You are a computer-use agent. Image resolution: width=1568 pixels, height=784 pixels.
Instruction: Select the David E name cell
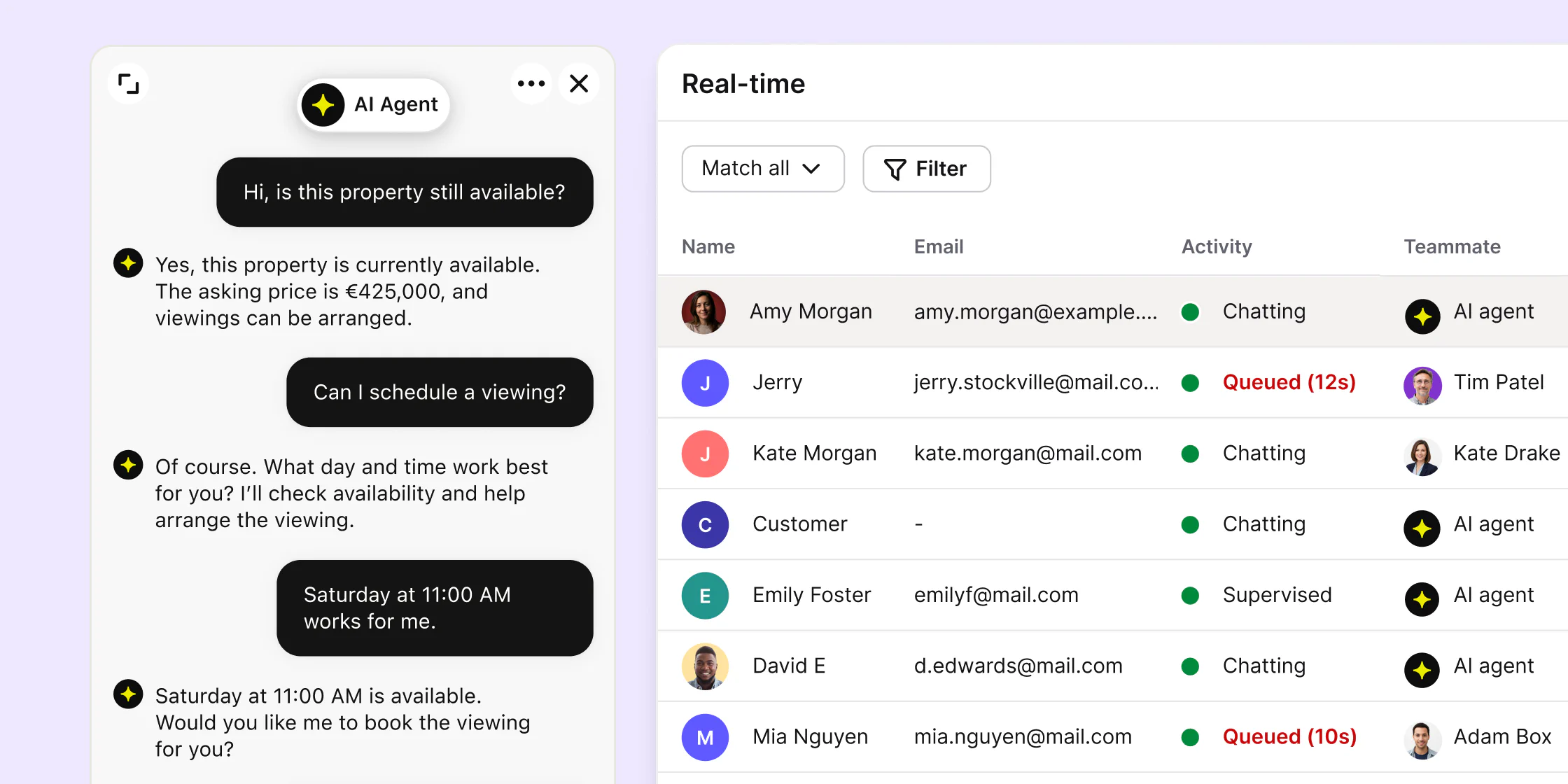coord(789,666)
